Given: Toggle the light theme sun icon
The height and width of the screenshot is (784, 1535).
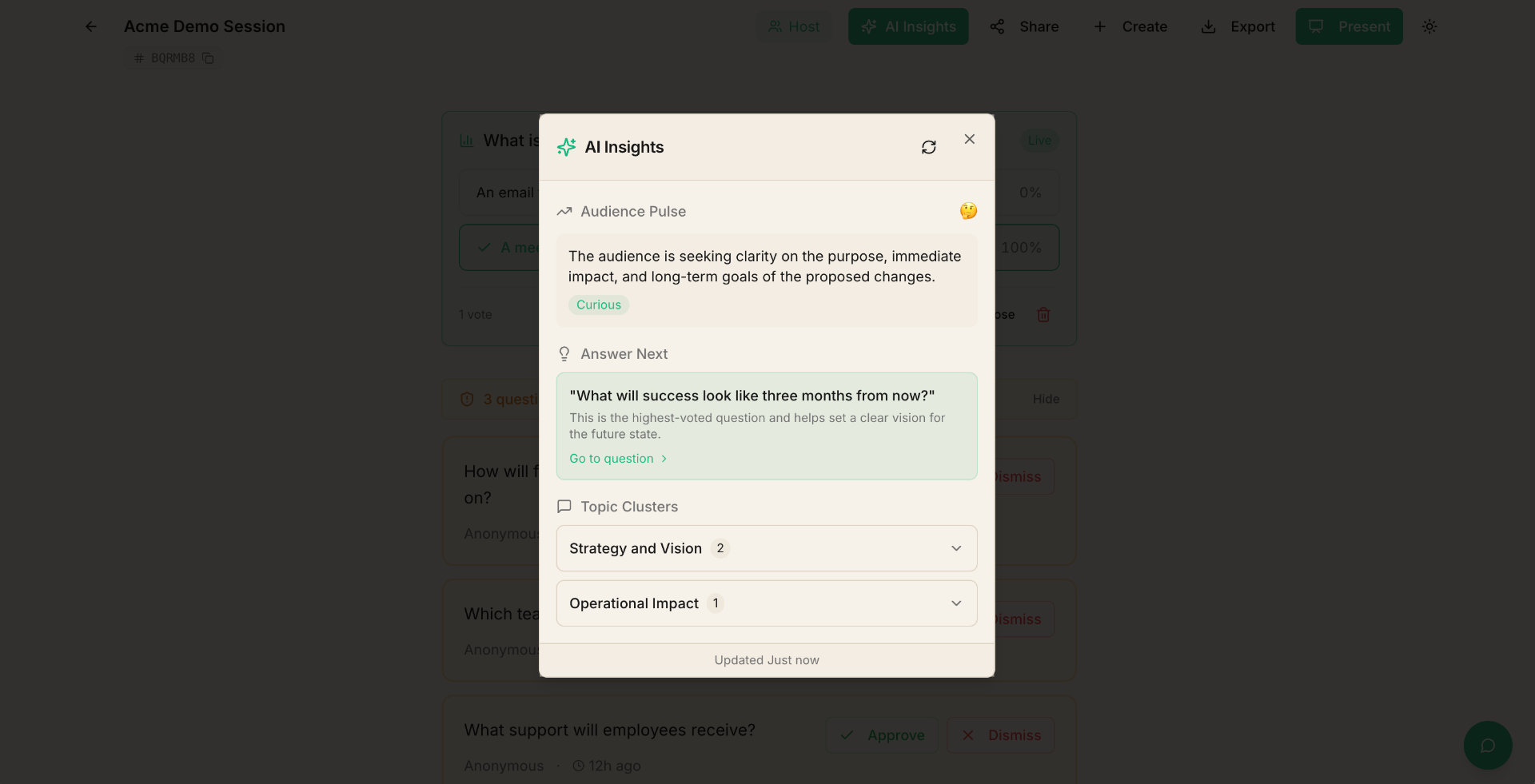Looking at the screenshot, I should (x=1429, y=26).
